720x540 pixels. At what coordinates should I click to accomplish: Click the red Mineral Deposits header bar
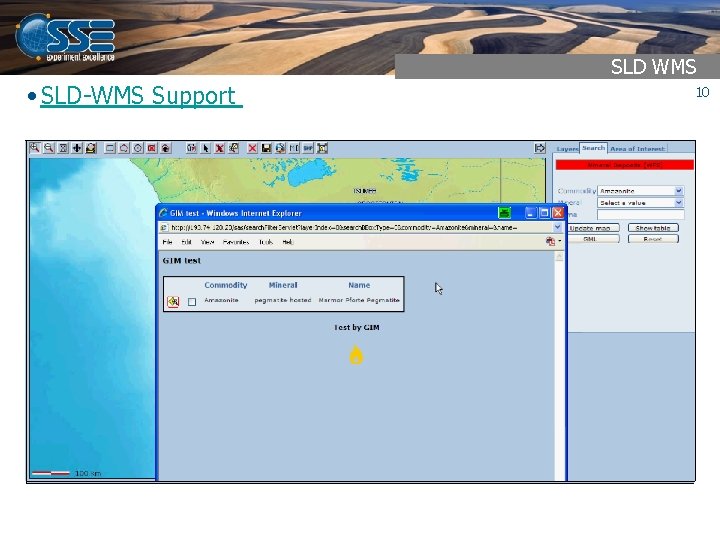pos(624,165)
